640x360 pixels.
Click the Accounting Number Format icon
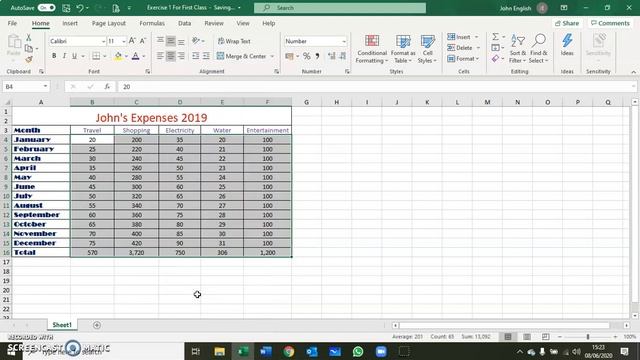(290, 56)
